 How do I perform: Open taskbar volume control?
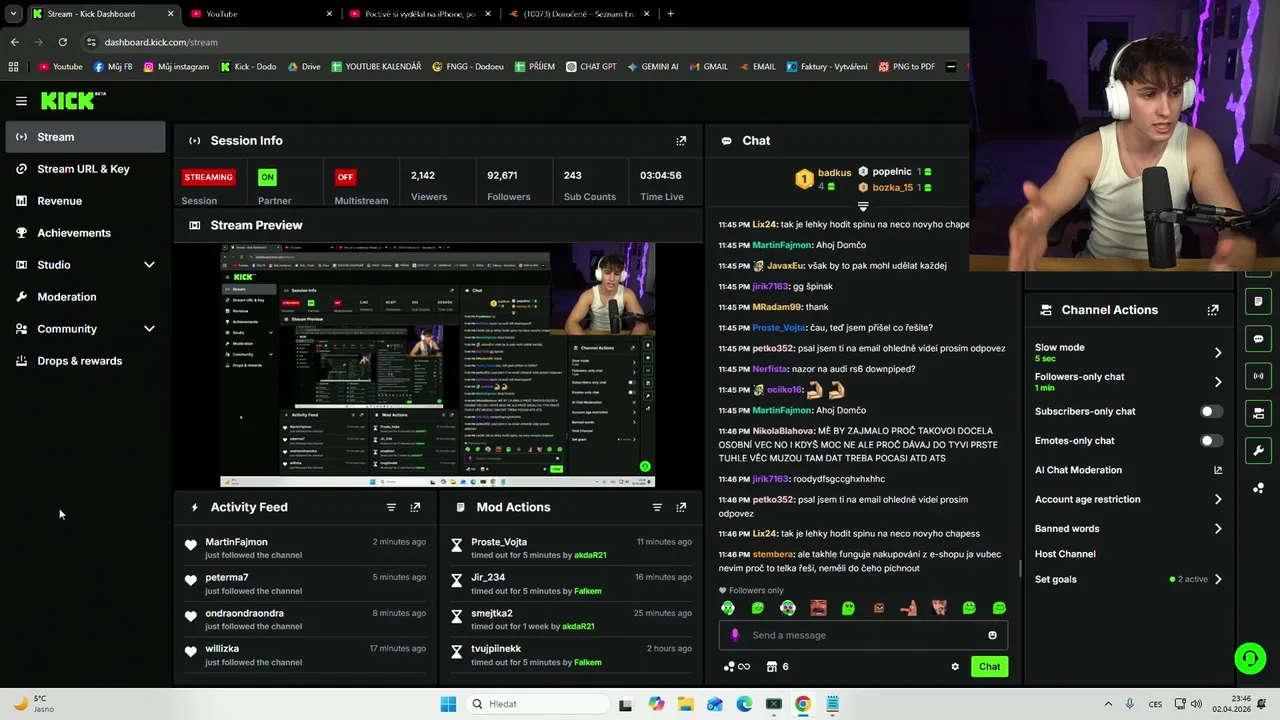1196,704
